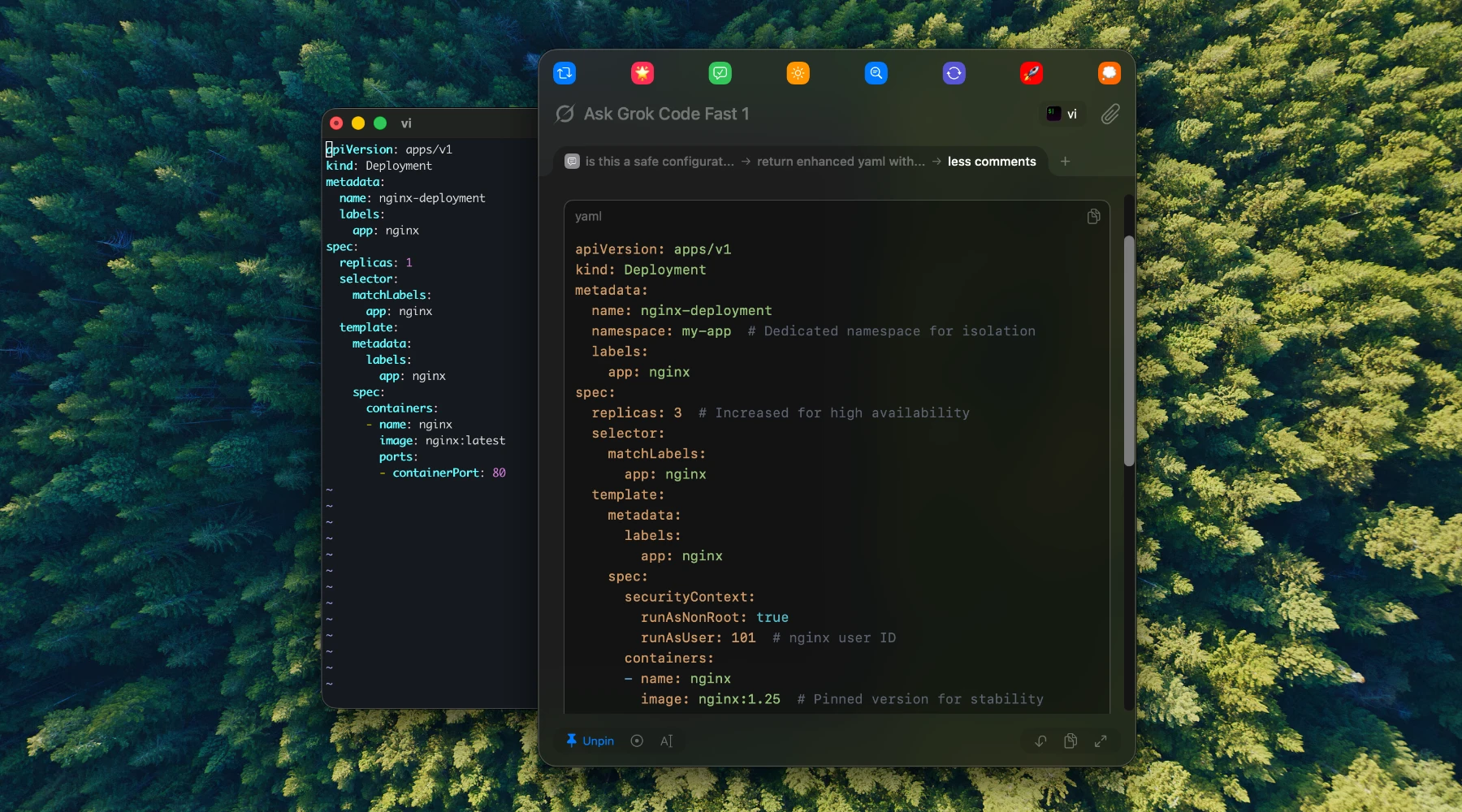Copy the yaml code block
The height and width of the screenshot is (812, 1462).
[x=1094, y=216]
